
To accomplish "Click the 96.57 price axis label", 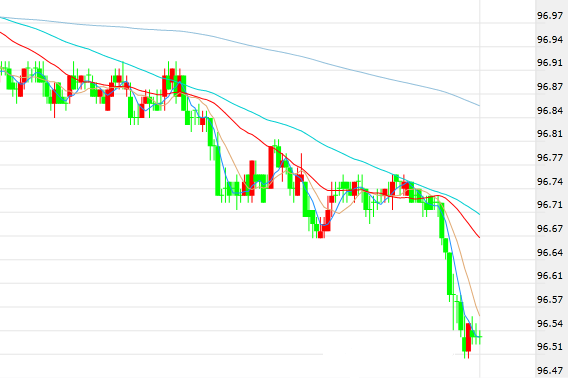I will 550,300.
